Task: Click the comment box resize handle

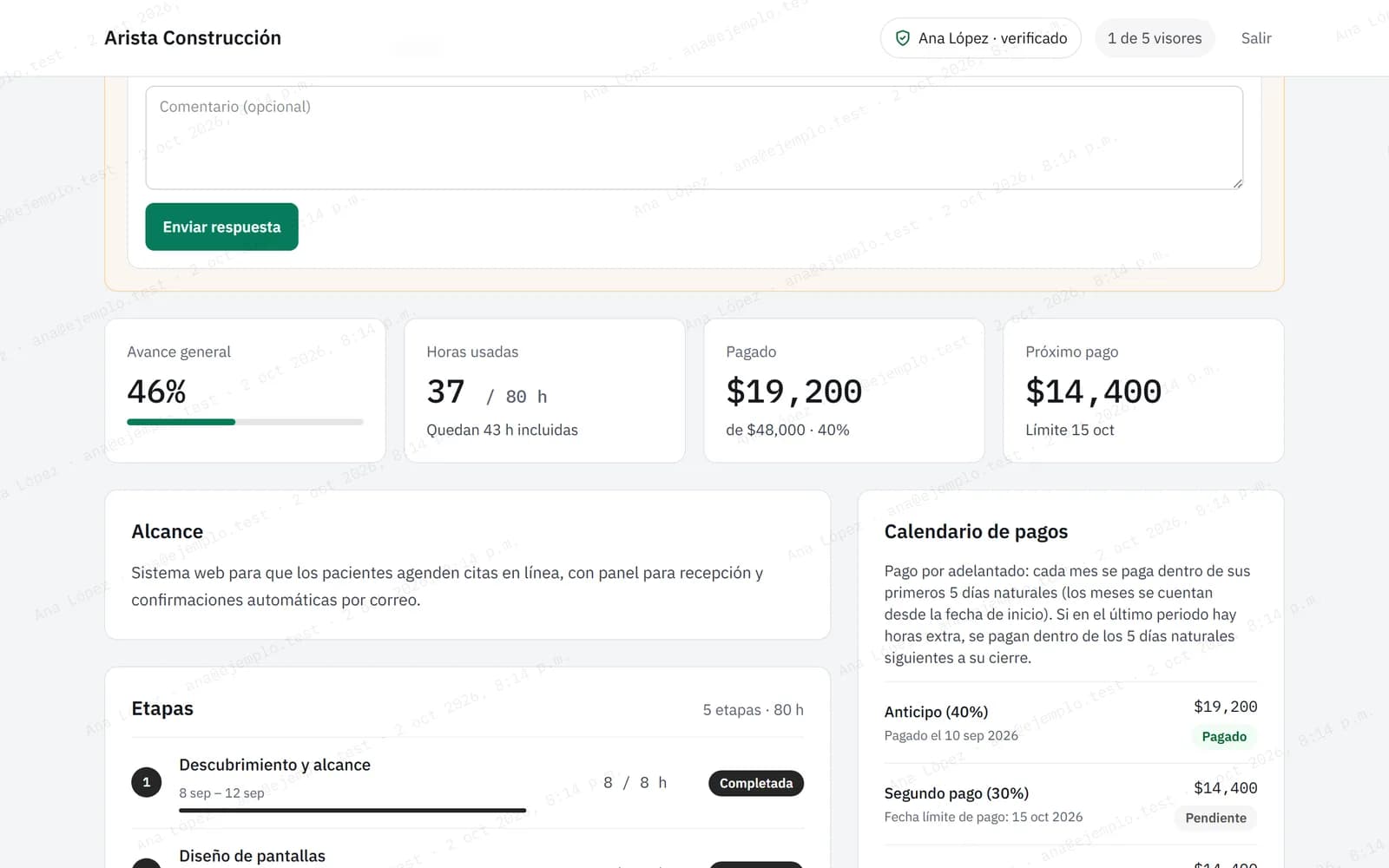Action: [x=1237, y=183]
